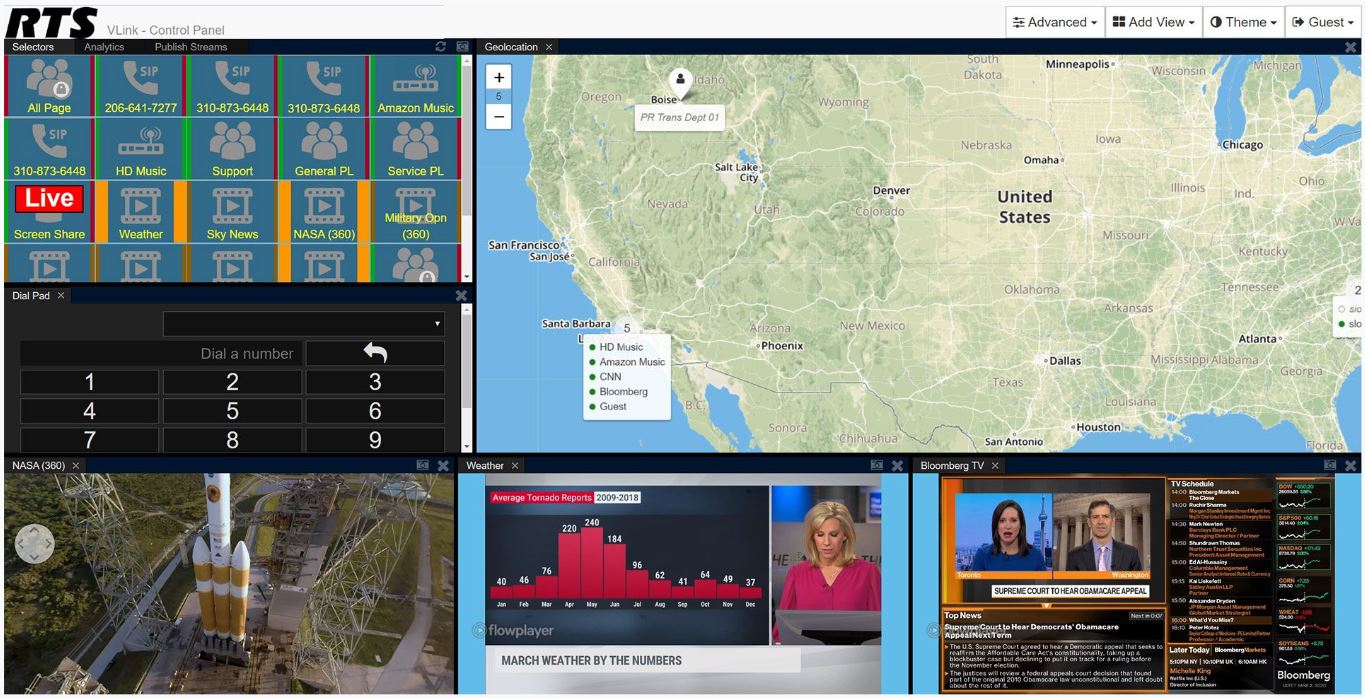
Task: Toggle the Support party line selector
Action: pyautogui.click(x=232, y=149)
